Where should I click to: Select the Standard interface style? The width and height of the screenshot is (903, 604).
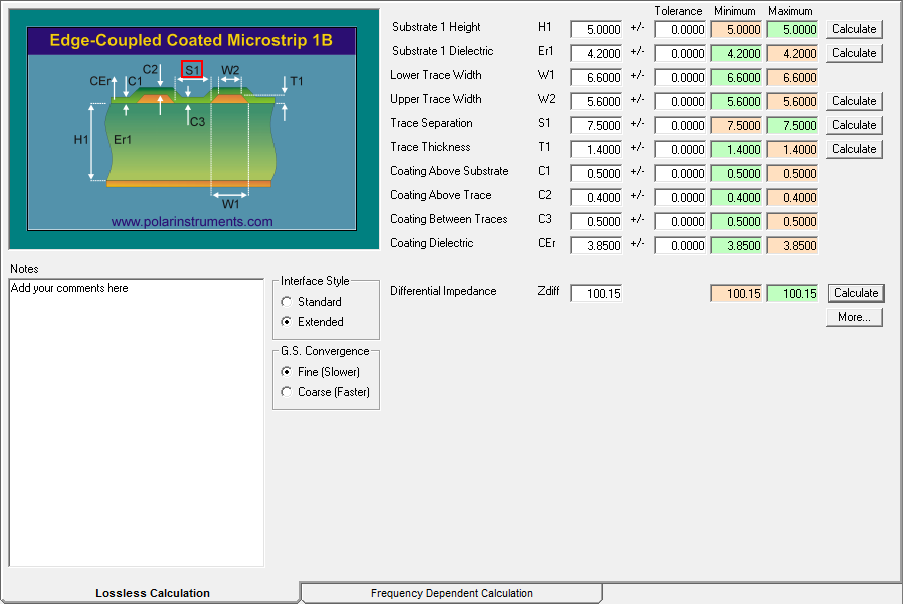288,302
